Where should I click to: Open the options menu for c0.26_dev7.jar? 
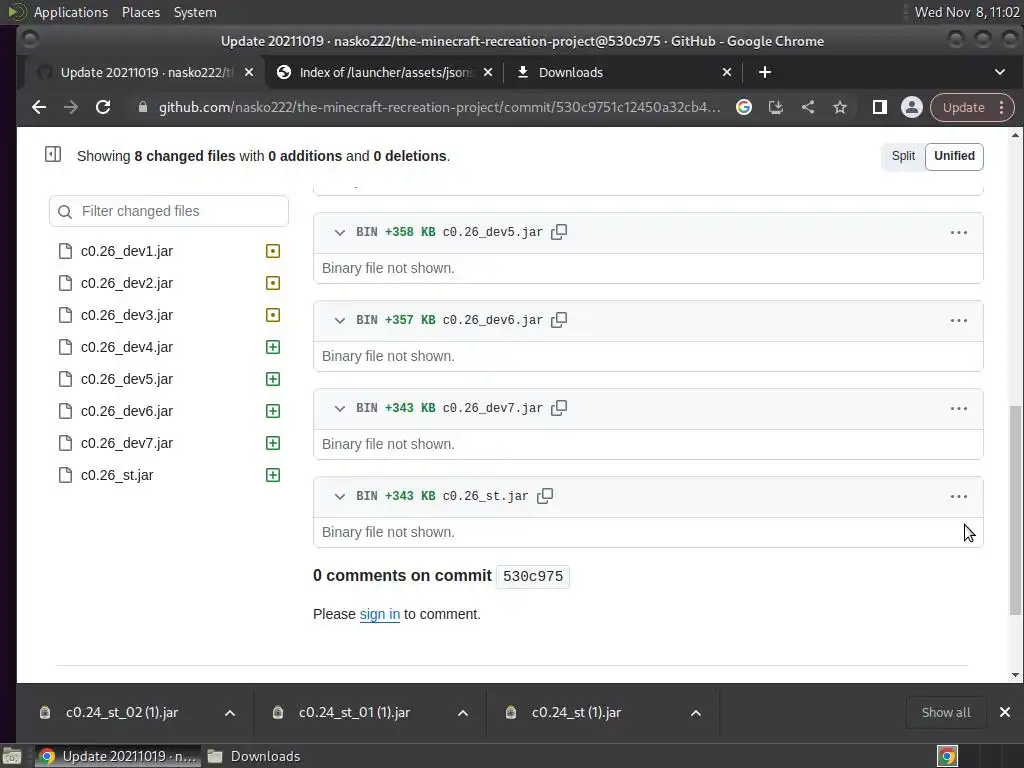pyautogui.click(x=959, y=409)
